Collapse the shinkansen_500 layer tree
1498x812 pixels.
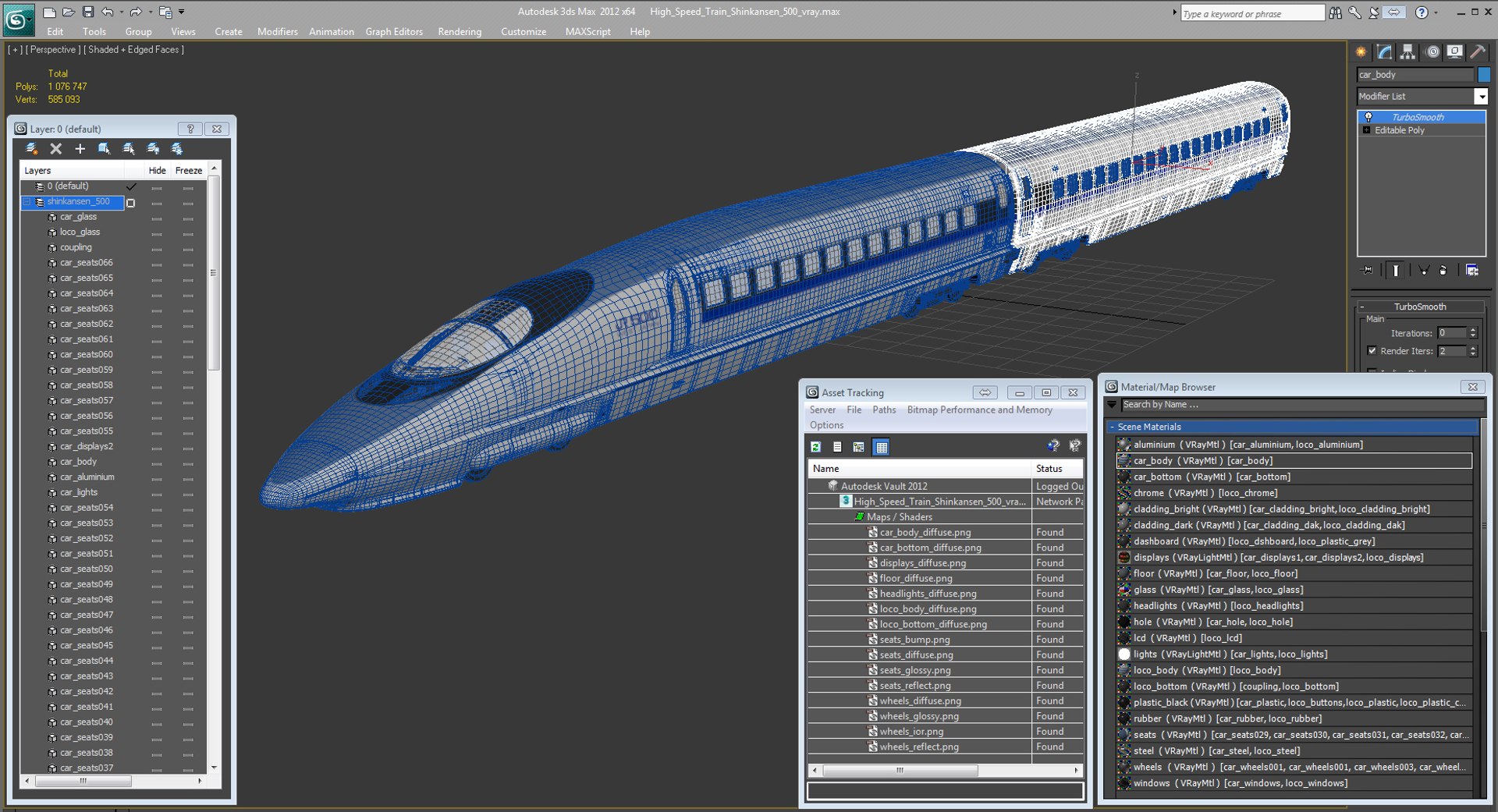click(27, 202)
